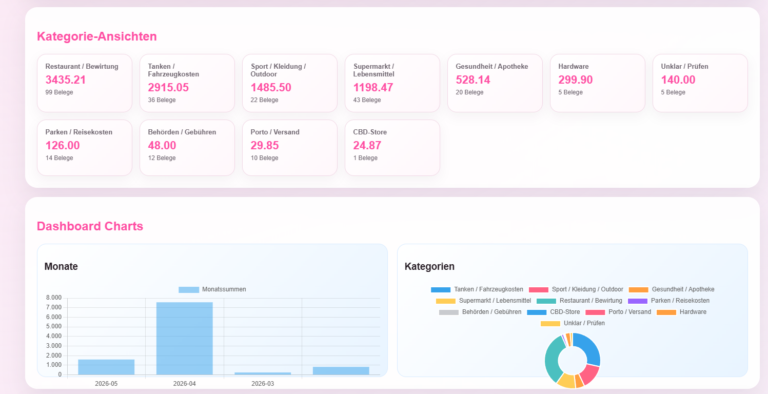
Task: Toggle Gesundheit / Apotheke legend entry
Action: coord(672,290)
